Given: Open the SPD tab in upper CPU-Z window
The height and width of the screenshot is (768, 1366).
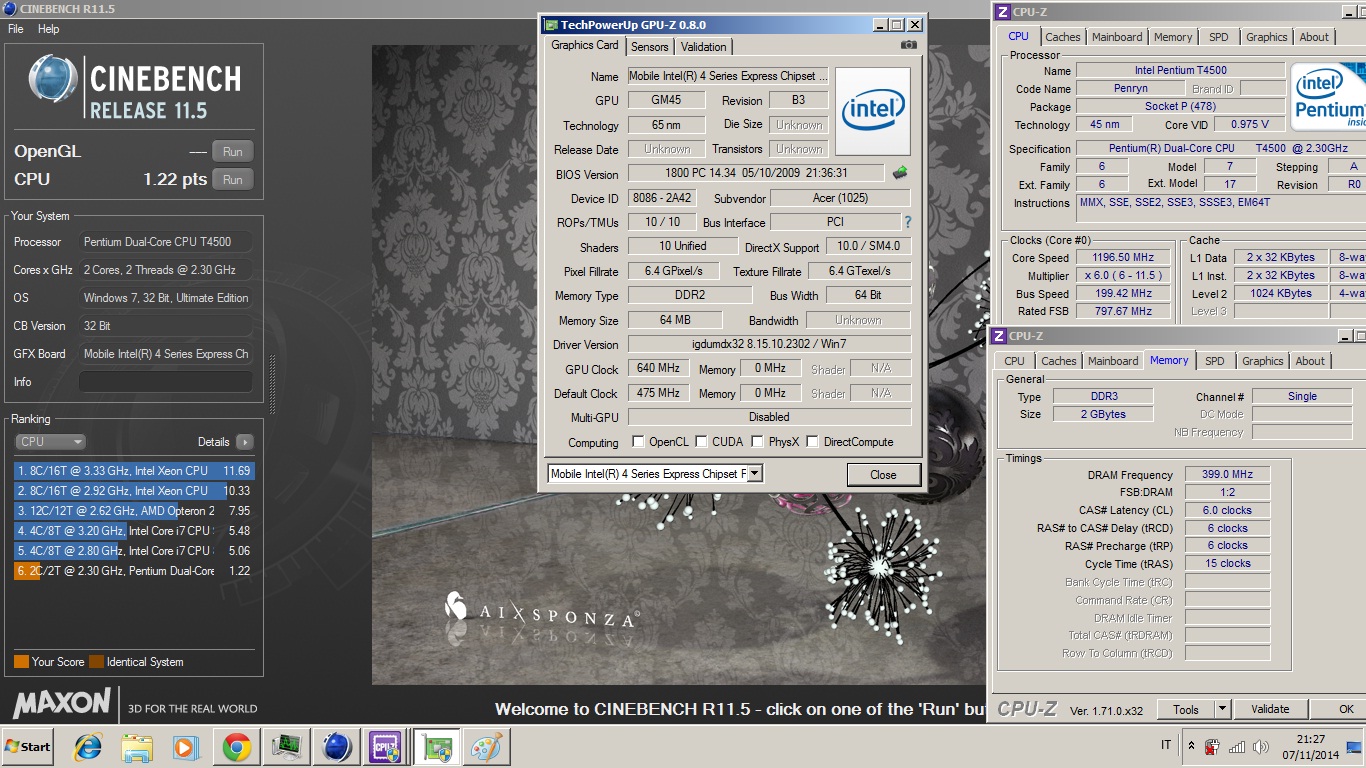Looking at the screenshot, I should coord(1218,37).
